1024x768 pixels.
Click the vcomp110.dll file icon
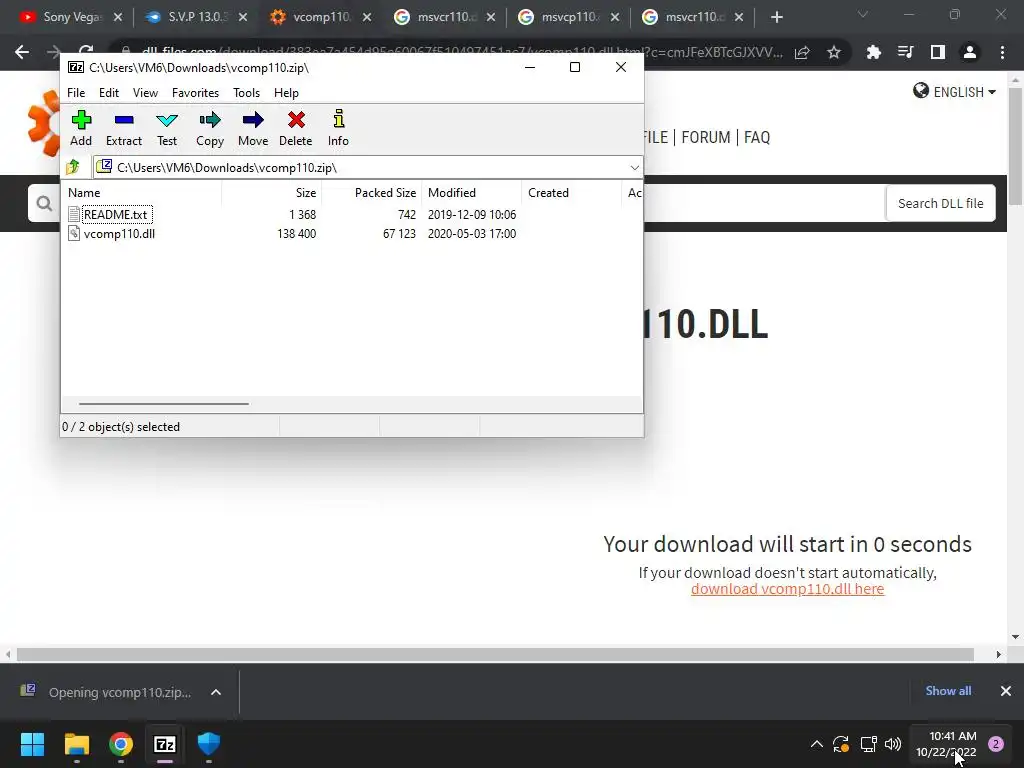coord(74,233)
